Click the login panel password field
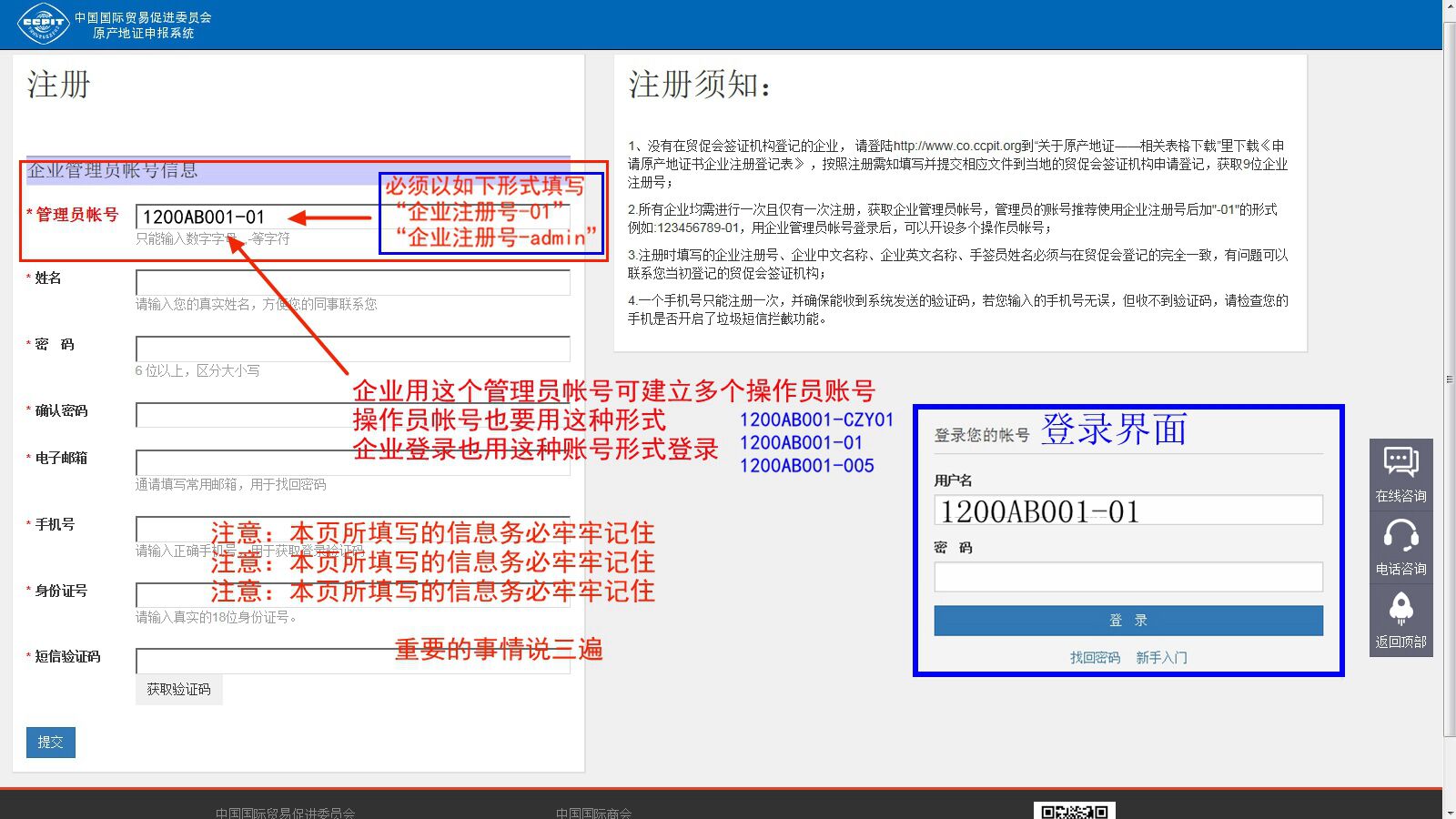The image size is (1456, 819). (1127, 577)
